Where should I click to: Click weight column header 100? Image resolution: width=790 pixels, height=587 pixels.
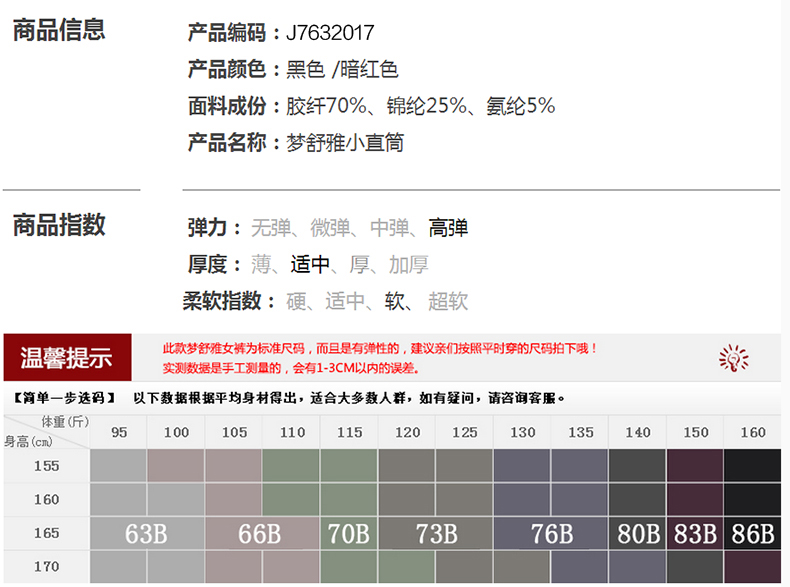(x=176, y=432)
